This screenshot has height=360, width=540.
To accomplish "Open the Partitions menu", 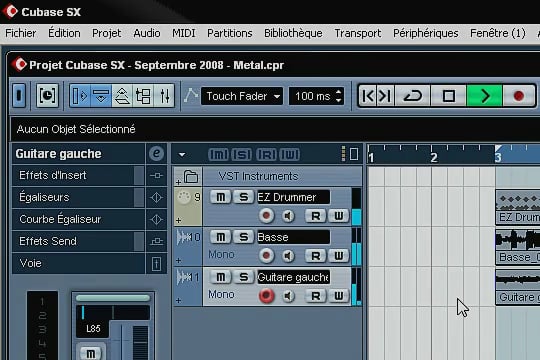I will tap(230, 33).
